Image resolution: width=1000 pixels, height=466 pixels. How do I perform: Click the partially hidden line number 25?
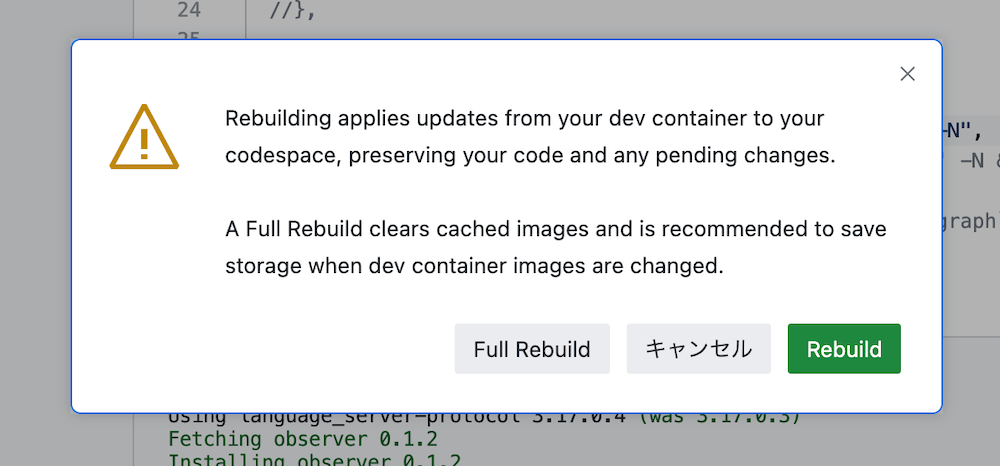[x=189, y=36]
